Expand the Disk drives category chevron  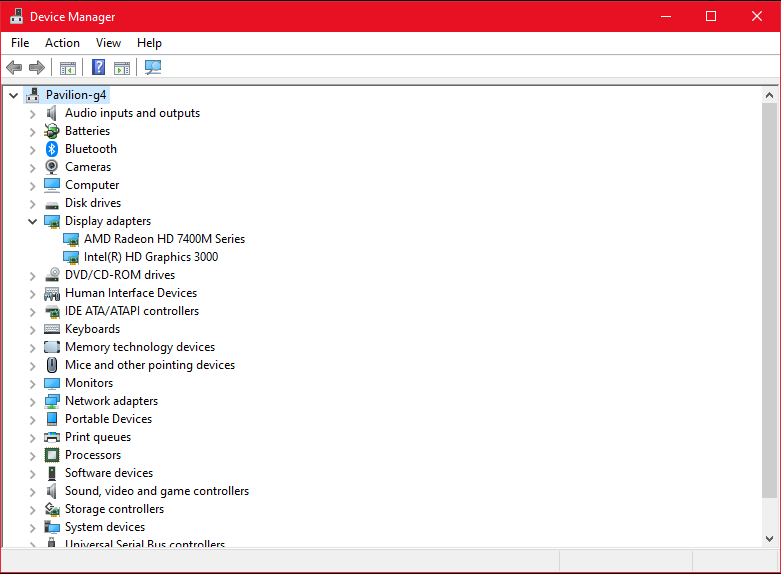[32, 204]
